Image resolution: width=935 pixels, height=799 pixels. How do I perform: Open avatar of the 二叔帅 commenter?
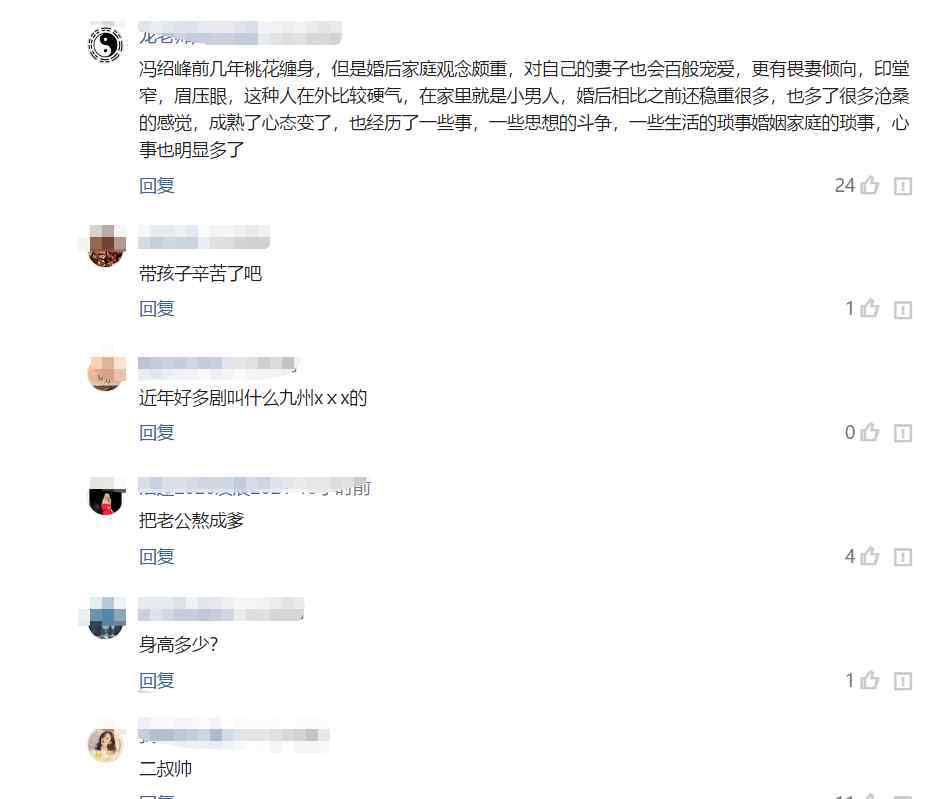click(x=106, y=745)
